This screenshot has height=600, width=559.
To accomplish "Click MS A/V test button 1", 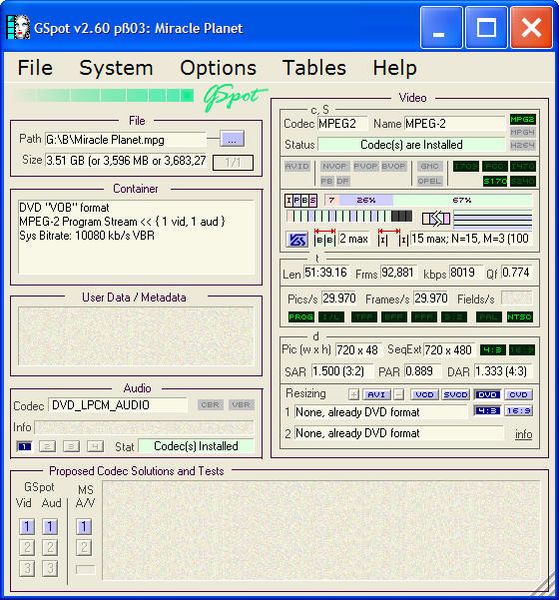I will pos(84,527).
